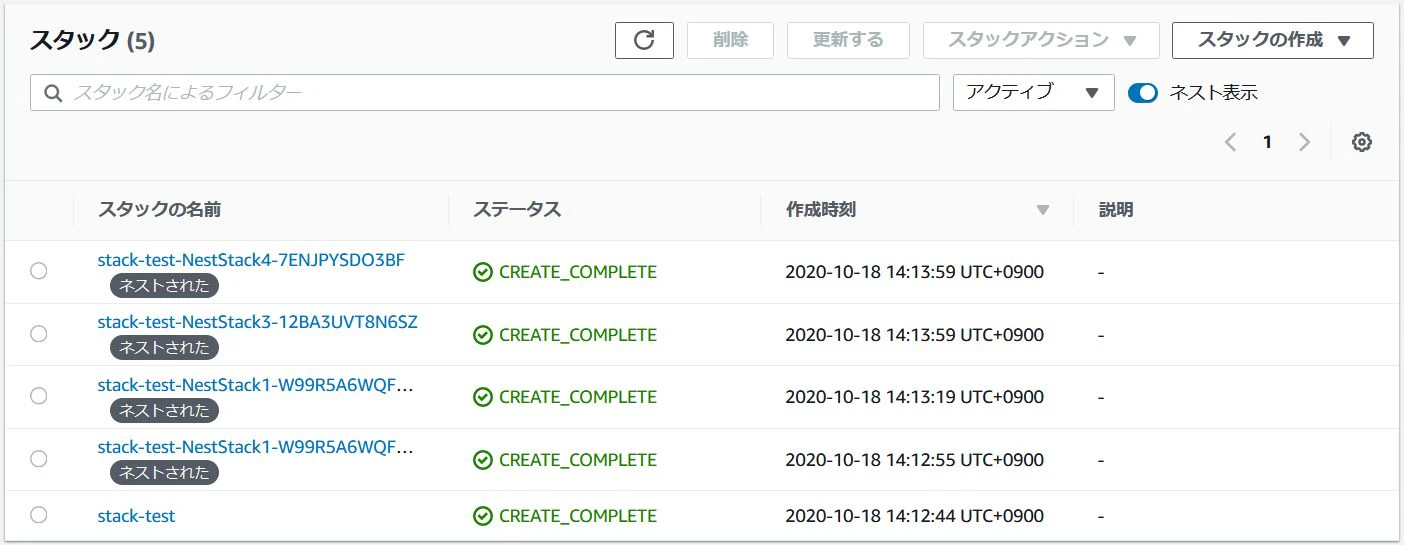Click timestamp 2020-10-18 14:12:44 UTC+0900
The height and width of the screenshot is (545, 1404).
[x=915, y=516]
